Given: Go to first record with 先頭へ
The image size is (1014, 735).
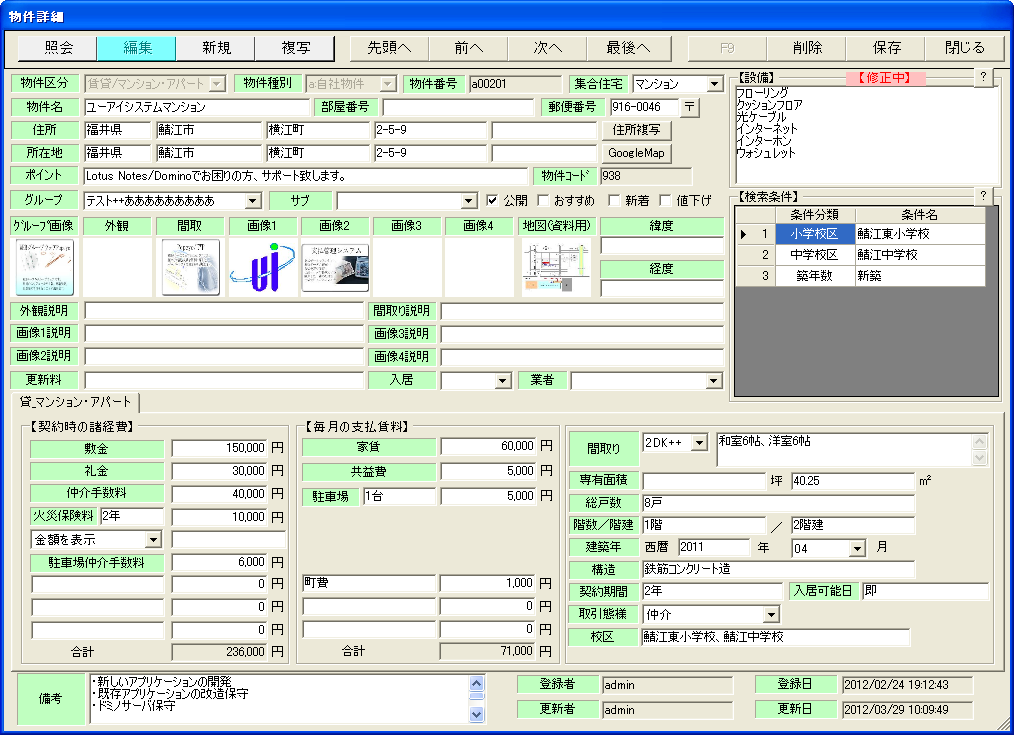Looking at the screenshot, I should (389, 48).
